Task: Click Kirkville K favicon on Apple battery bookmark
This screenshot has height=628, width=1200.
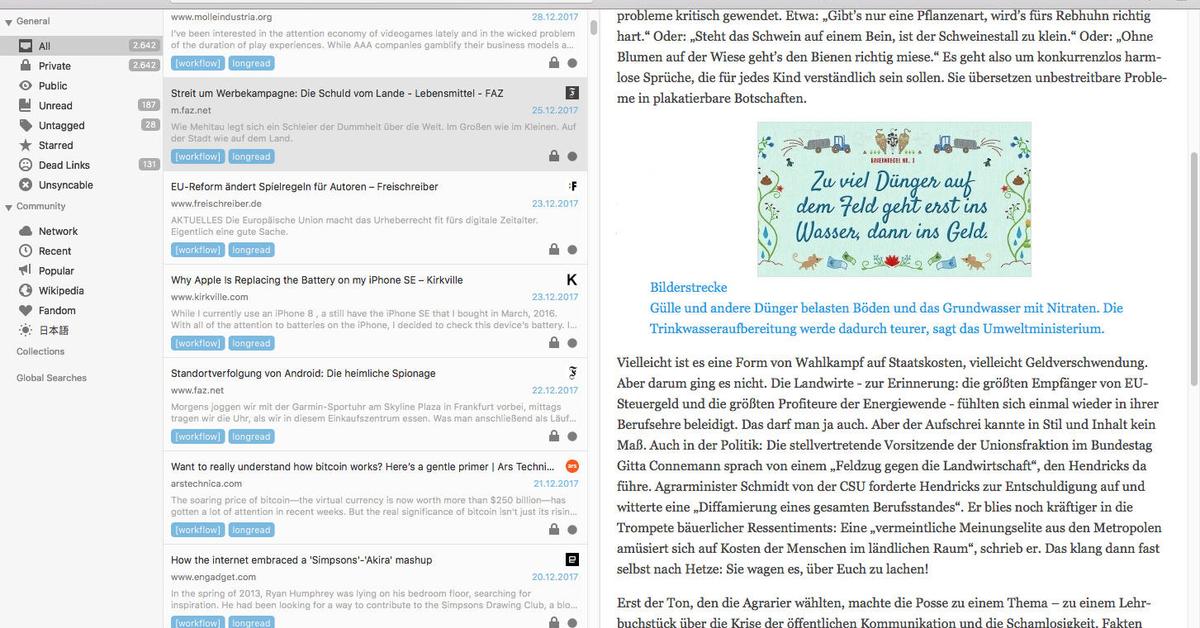Action: 572,280
